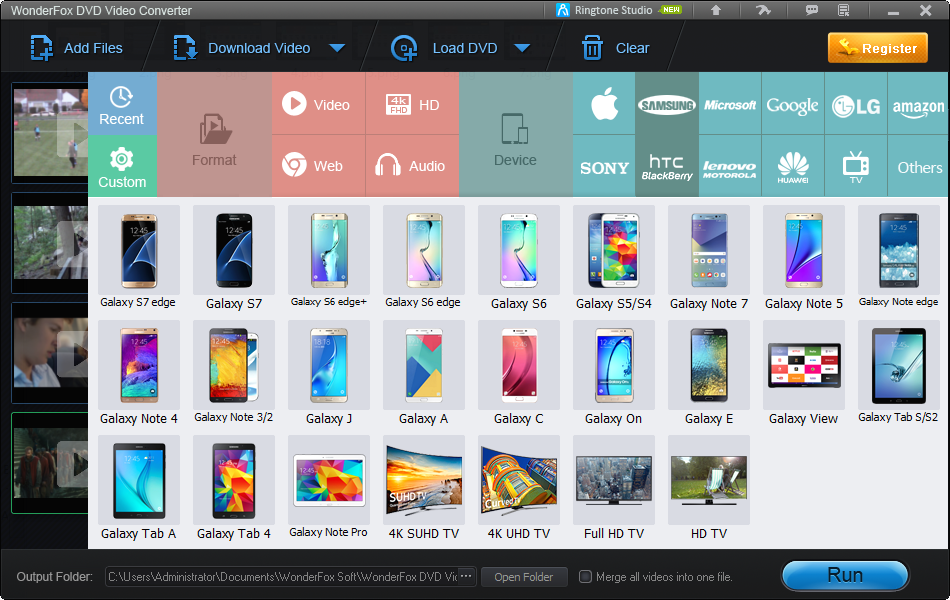
Task: Choose the Galaxy Tab A profile
Action: 139,488
